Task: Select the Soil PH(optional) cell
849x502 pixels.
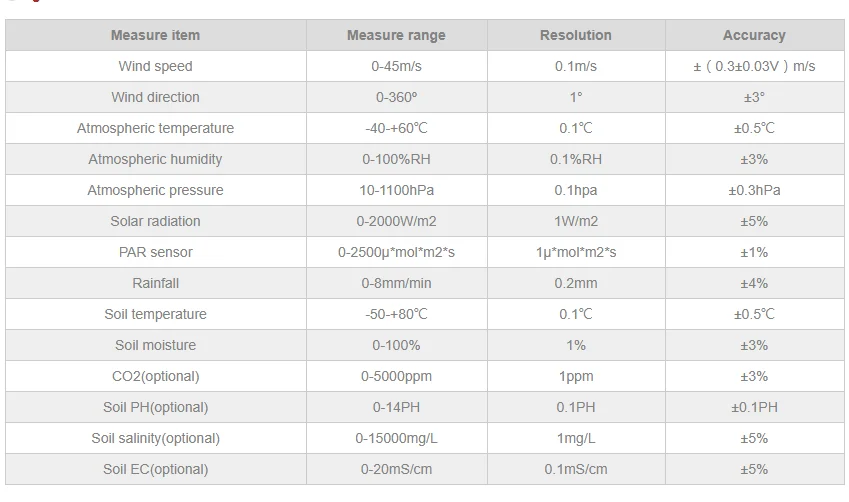Action: [155, 407]
